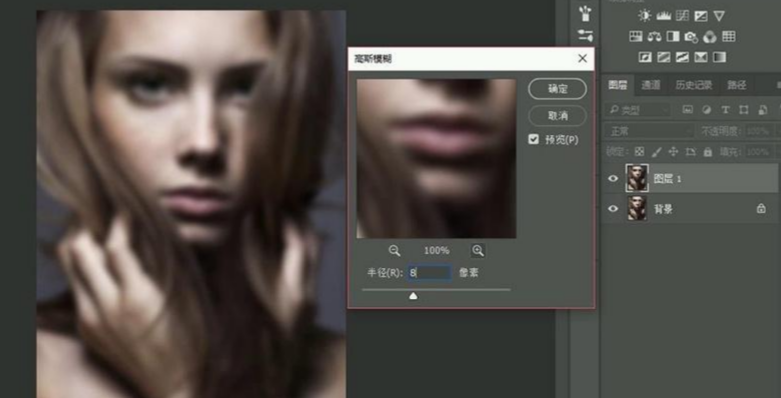Image resolution: width=781 pixels, height=398 pixels.
Task: Close the 高斯模糊 dialog
Action: 582,58
